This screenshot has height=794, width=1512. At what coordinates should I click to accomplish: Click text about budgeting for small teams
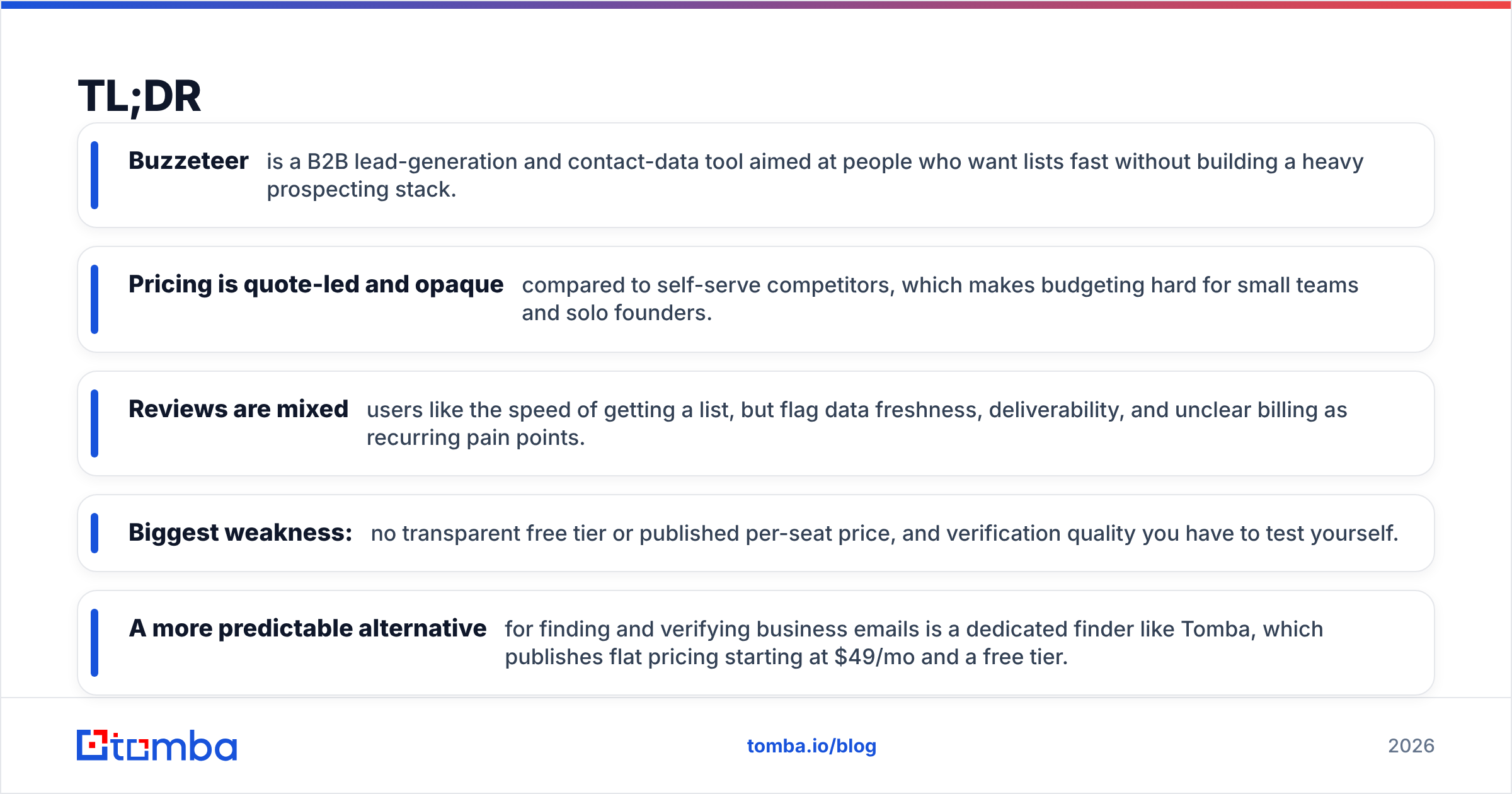(x=940, y=299)
